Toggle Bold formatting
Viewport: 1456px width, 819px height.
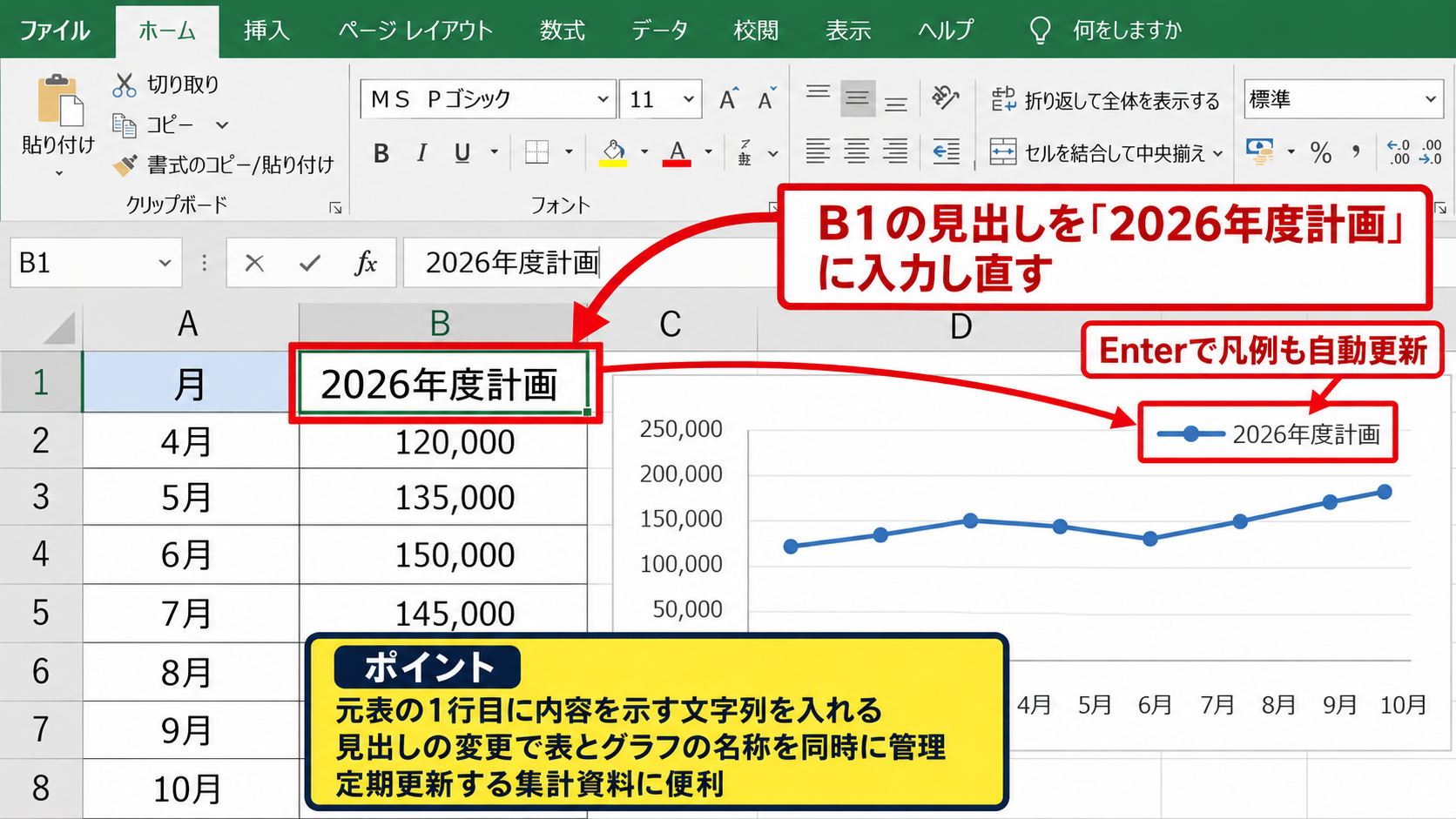(381, 153)
